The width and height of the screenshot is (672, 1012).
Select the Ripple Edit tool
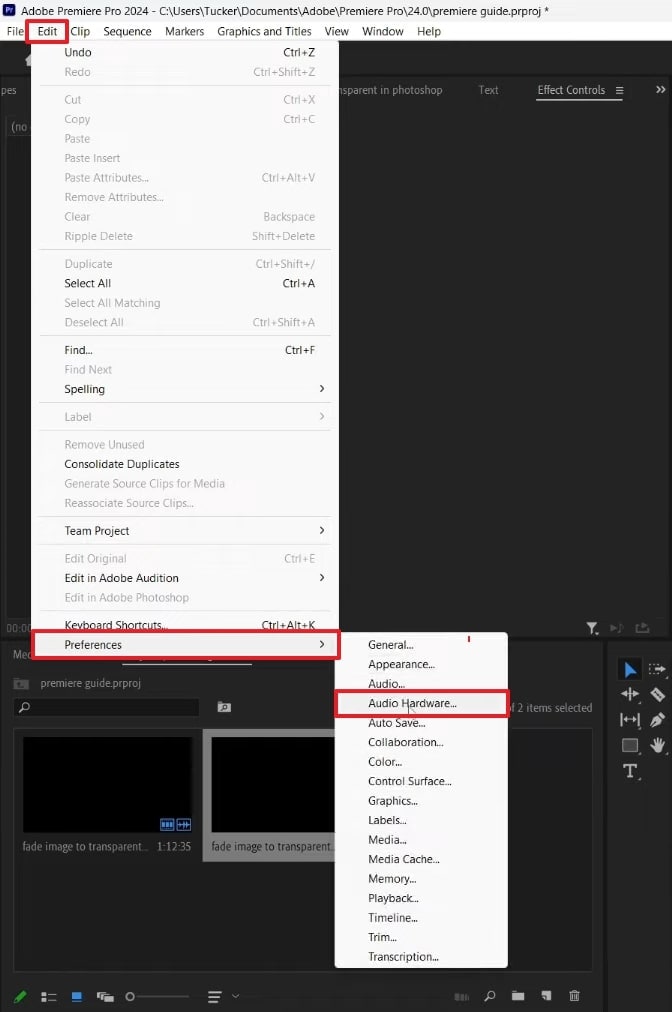tap(630, 694)
